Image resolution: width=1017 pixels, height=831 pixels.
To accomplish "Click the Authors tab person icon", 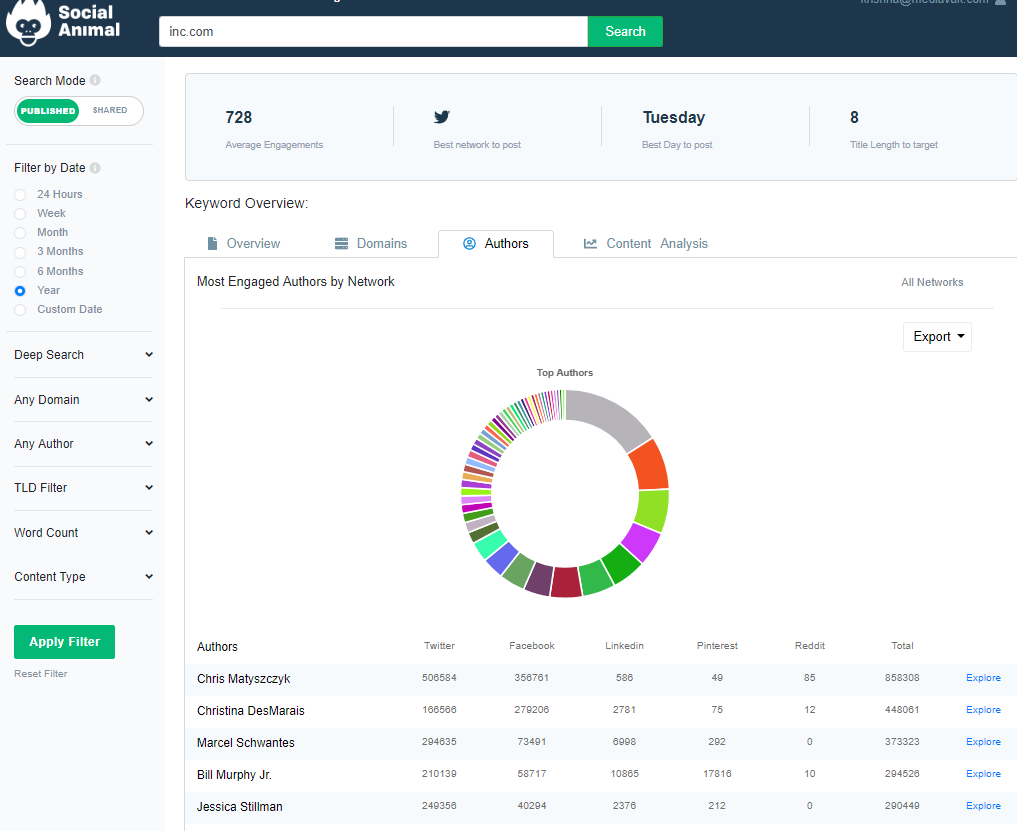I will point(469,243).
